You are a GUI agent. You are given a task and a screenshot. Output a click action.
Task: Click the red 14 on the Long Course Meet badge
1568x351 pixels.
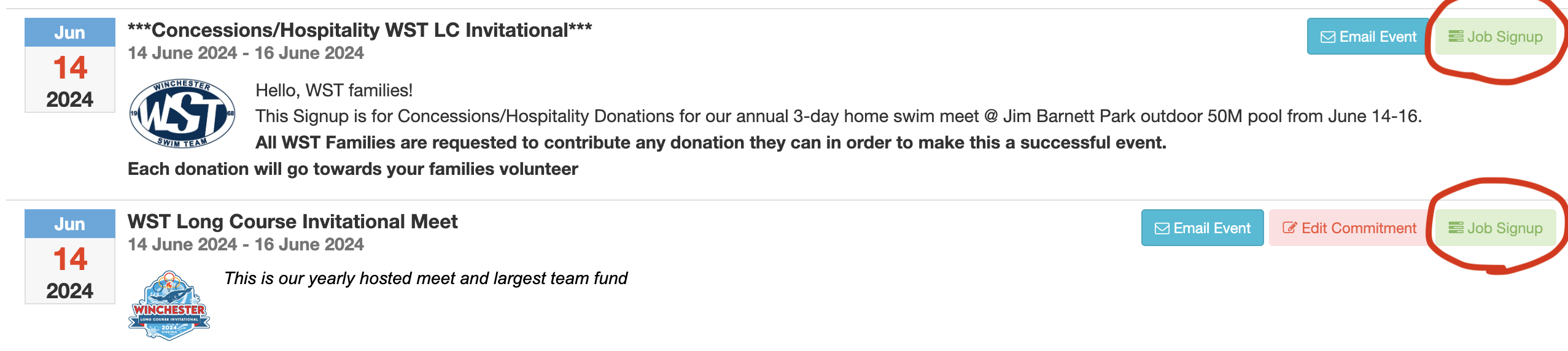(x=70, y=259)
